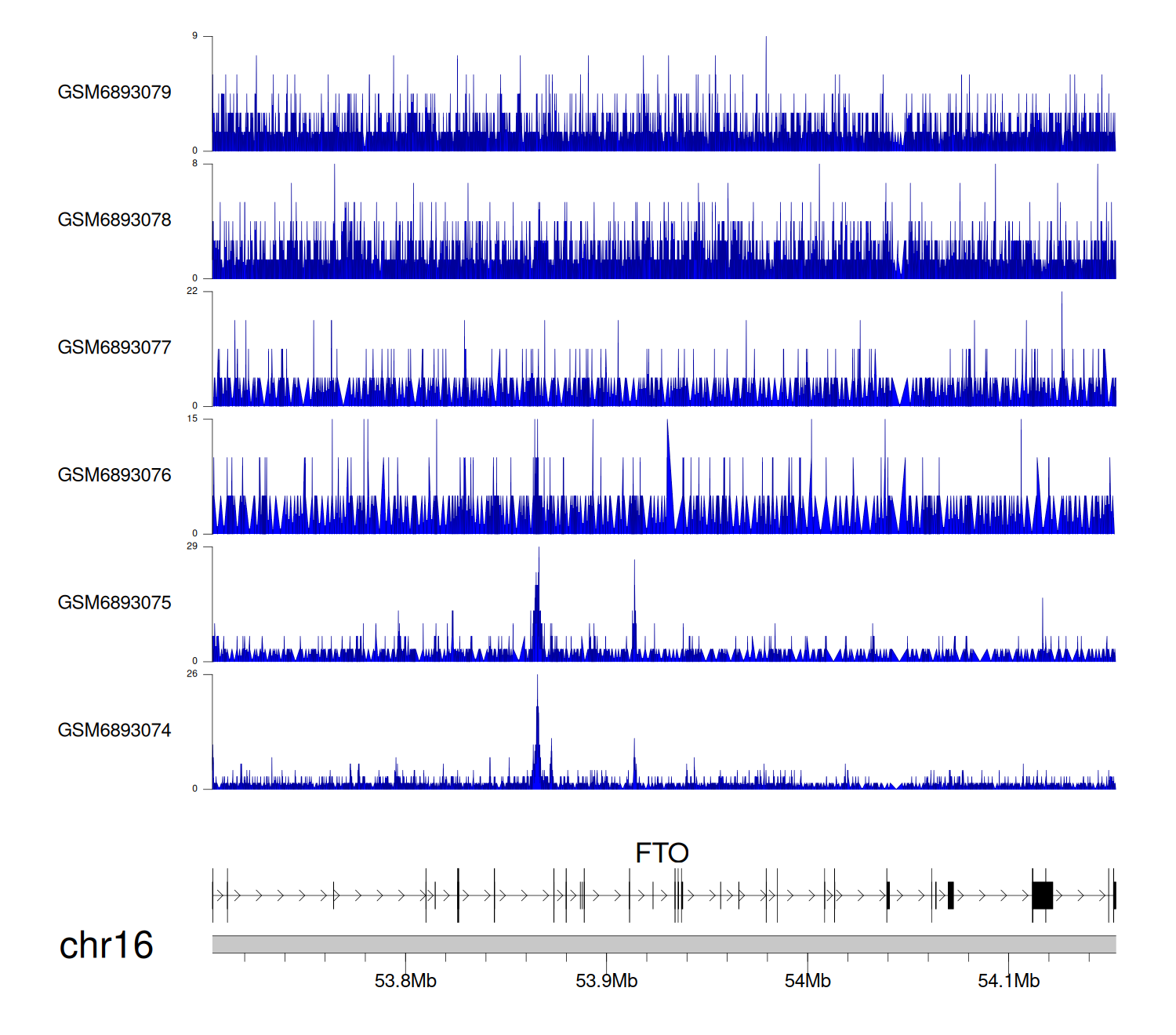Click the FTO gene name
The width and height of the screenshot is (1176, 1035).
click(662, 853)
